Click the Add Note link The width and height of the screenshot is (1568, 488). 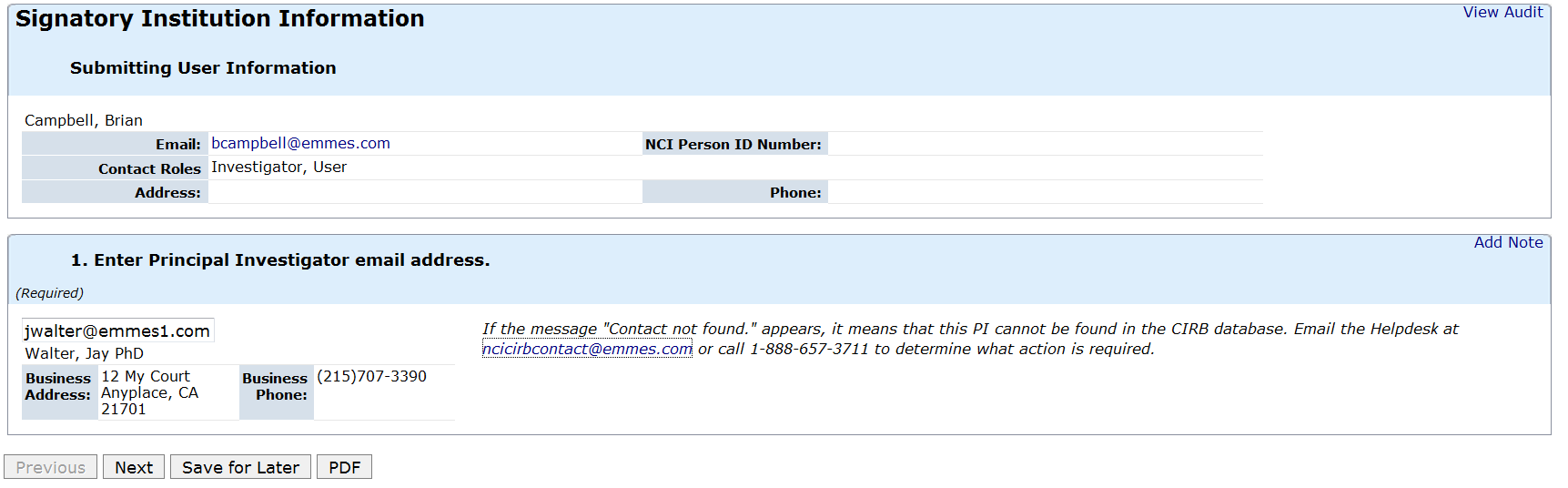[1508, 243]
